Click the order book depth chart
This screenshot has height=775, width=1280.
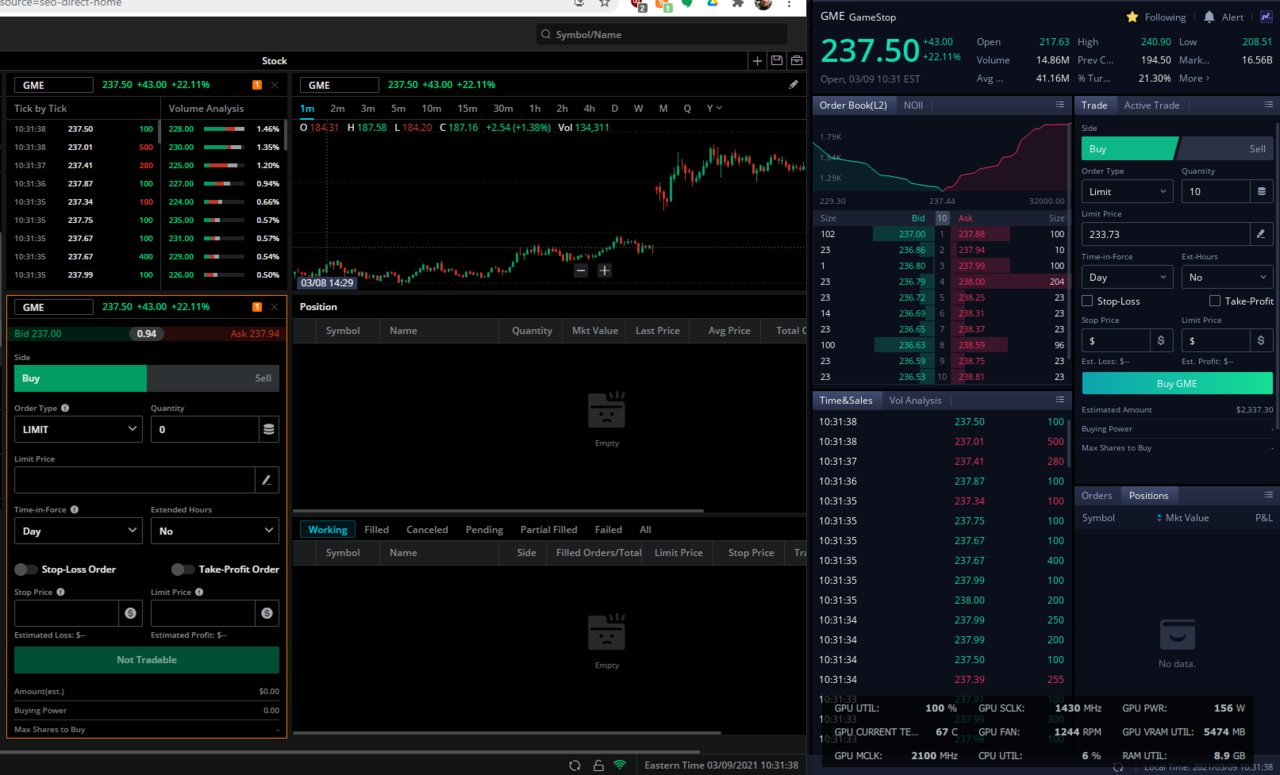[942, 158]
